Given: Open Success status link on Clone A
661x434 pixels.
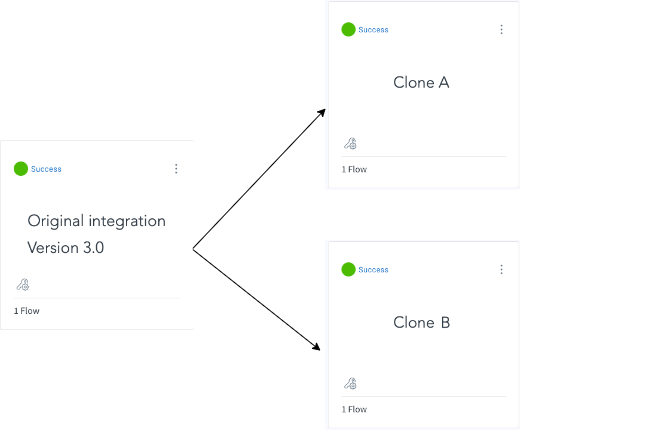Looking at the screenshot, I should pyautogui.click(x=373, y=30).
